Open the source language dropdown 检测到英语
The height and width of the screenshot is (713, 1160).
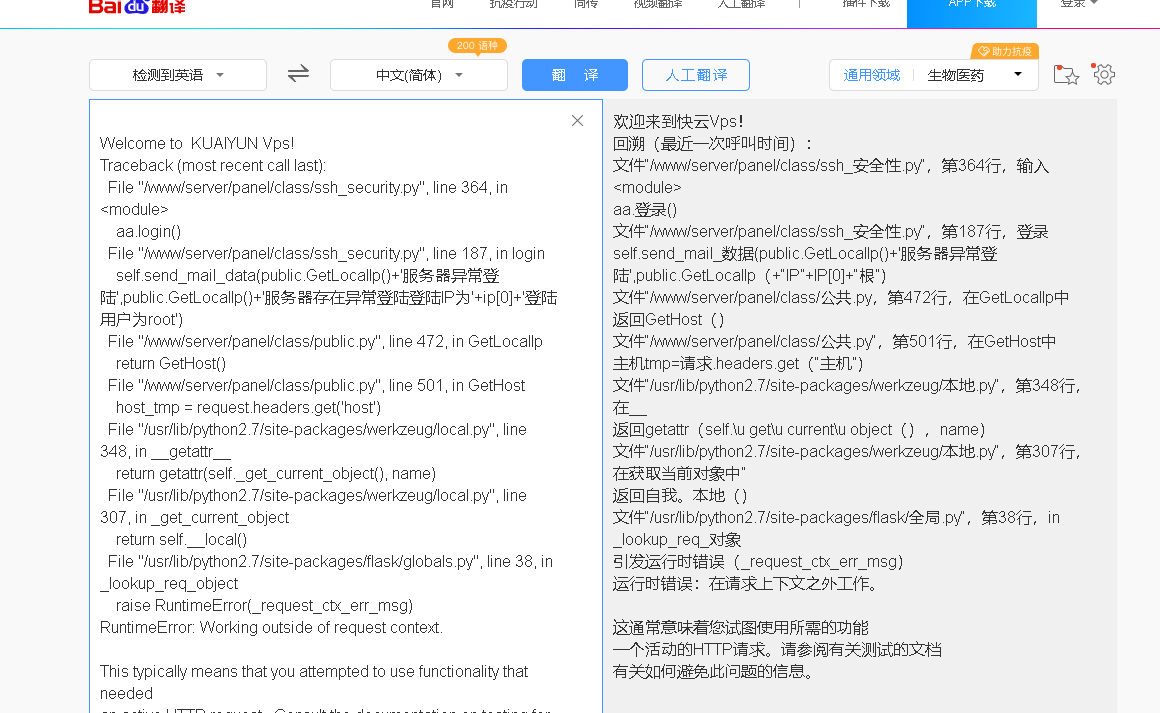pyautogui.click(x=178, y=75)
